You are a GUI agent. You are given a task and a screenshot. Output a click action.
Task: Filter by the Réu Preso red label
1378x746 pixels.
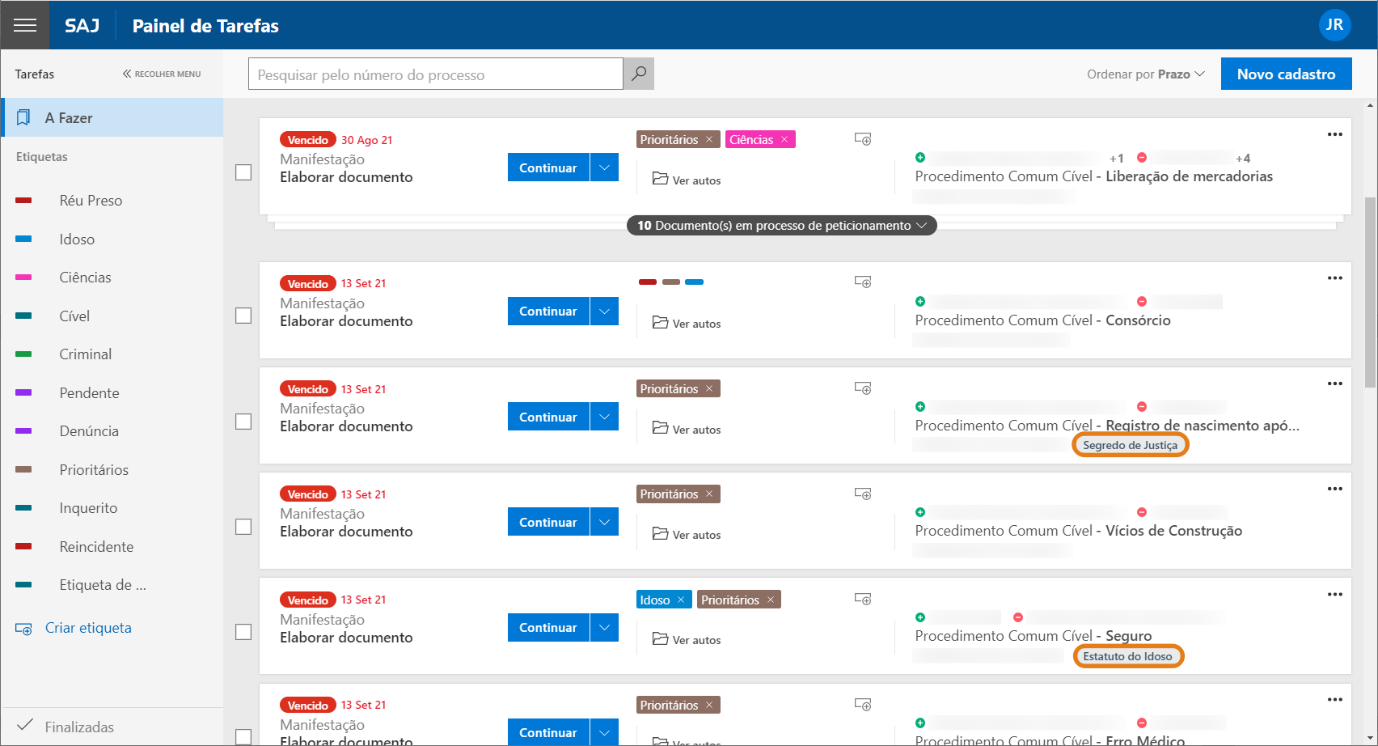pos(90,201)
